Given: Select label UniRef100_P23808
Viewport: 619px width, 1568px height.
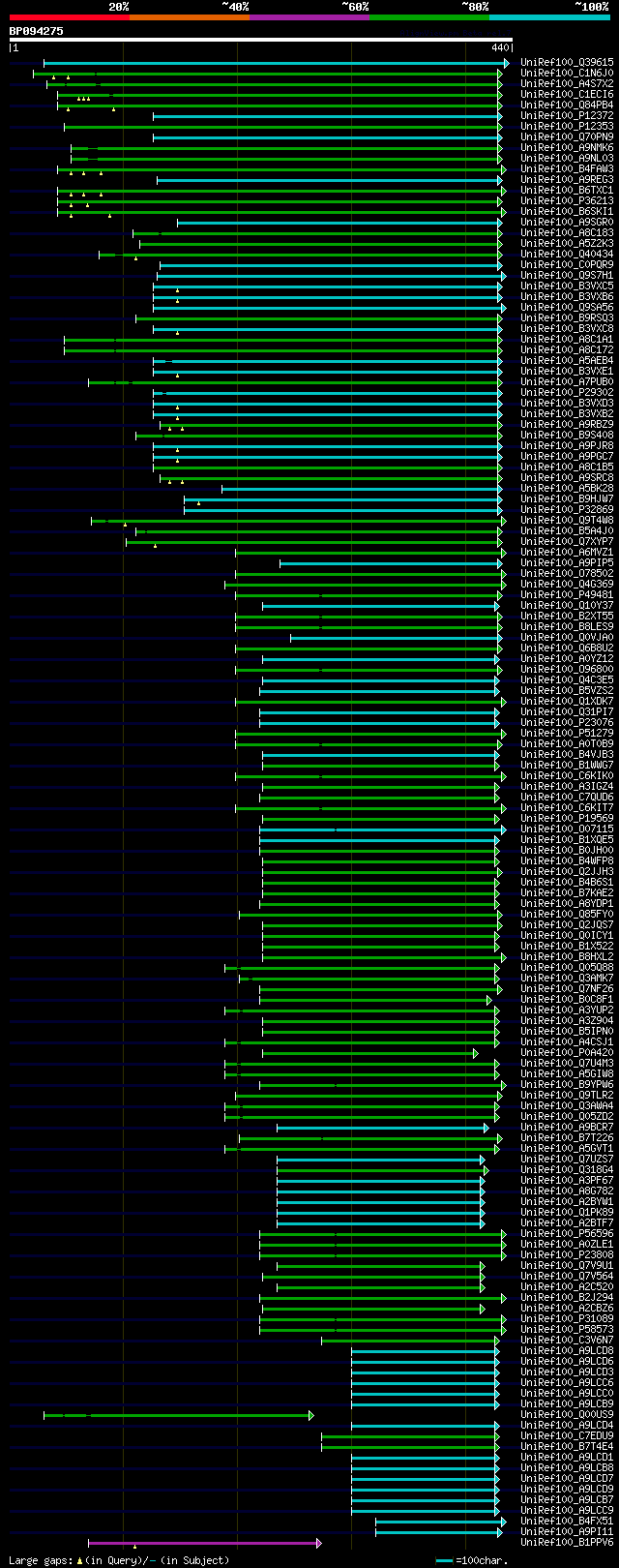Looking at the screenshot, I should pos(567,1254).
